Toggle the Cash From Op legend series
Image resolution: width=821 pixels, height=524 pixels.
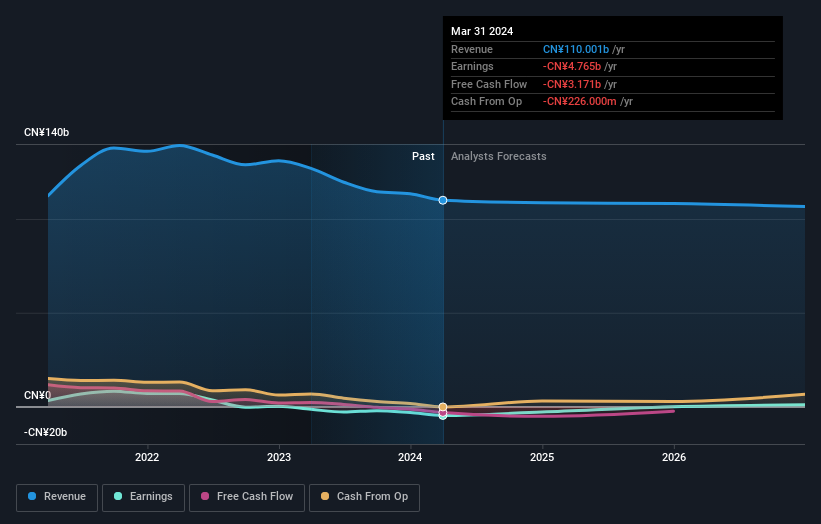click(364, 497)
